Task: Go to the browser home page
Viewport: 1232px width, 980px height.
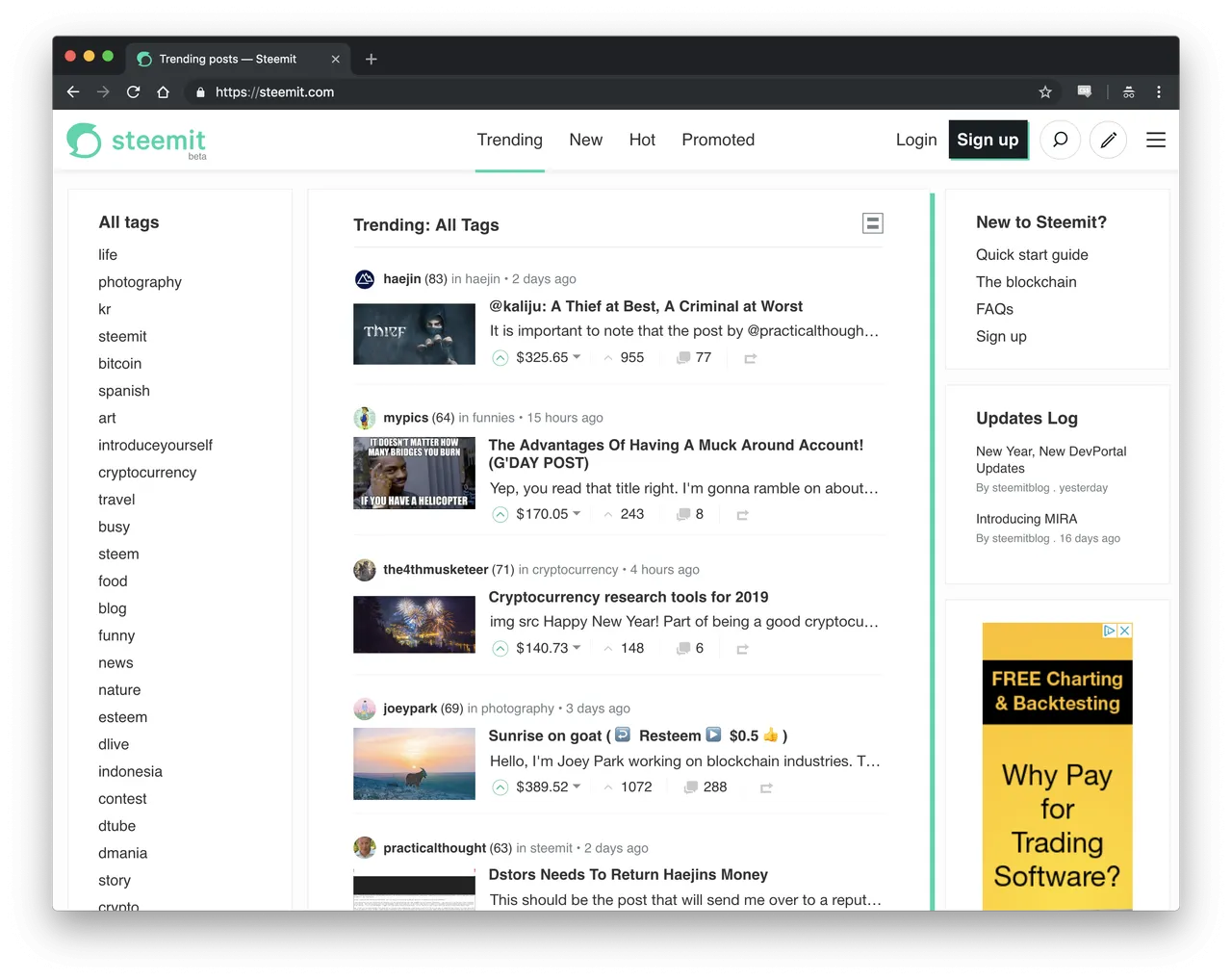Action: tap(163, 92)
